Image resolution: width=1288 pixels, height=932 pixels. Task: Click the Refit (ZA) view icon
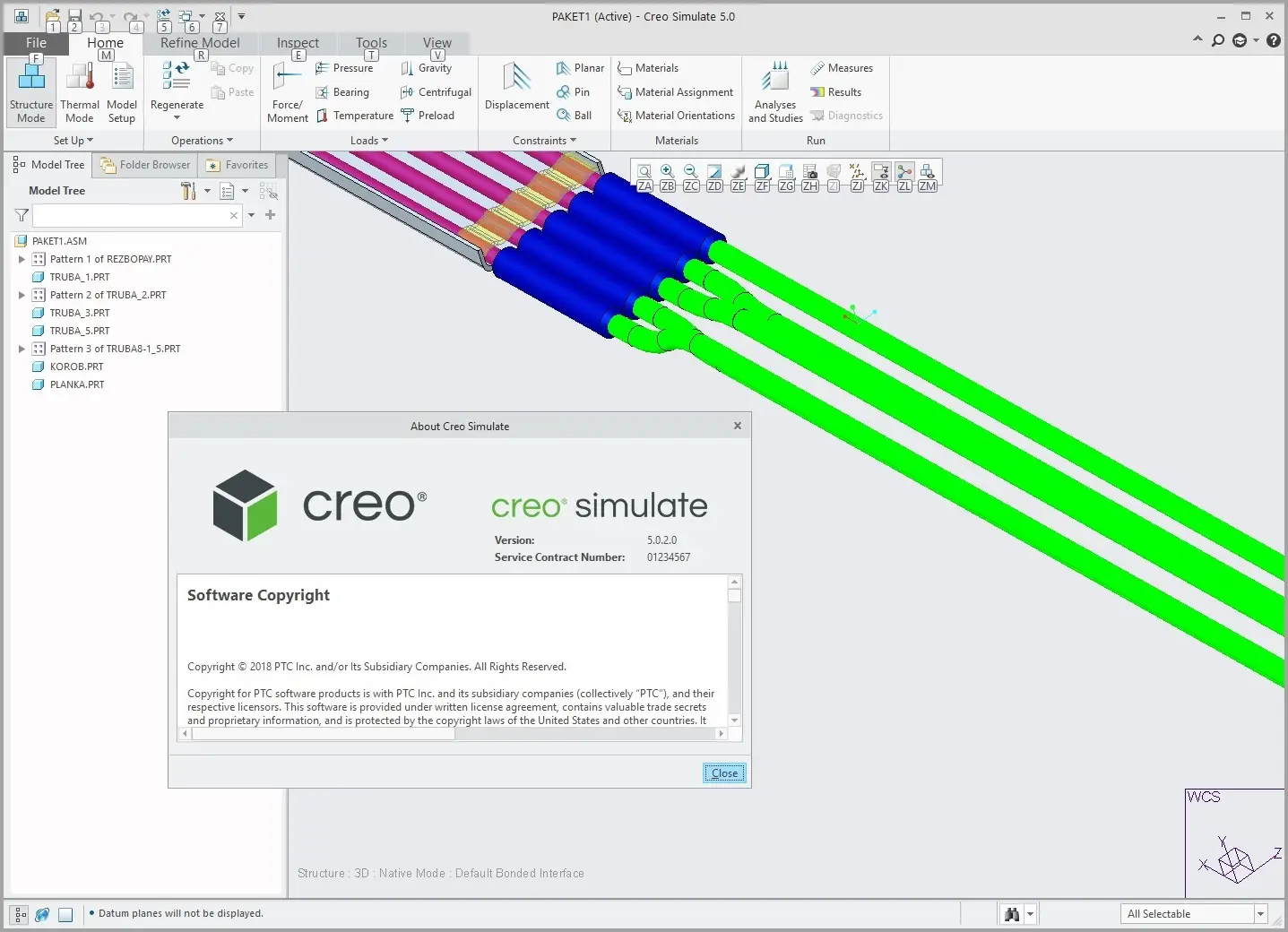644,172
